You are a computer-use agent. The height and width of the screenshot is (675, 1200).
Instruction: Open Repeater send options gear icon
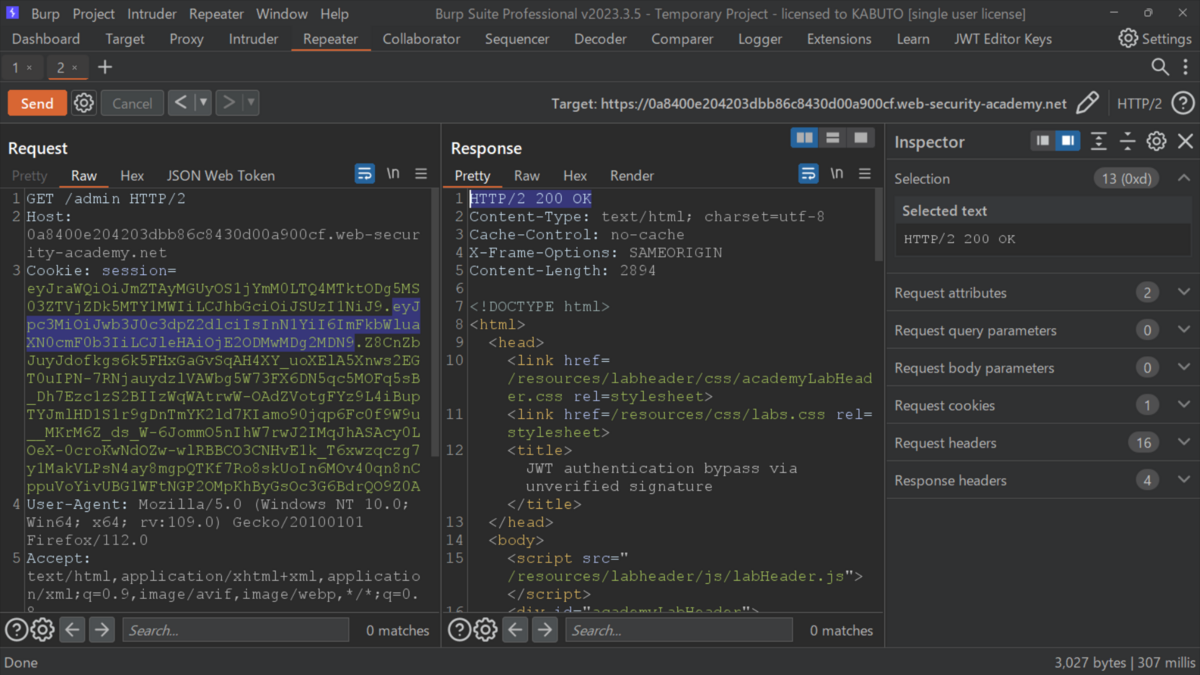[x=84, y=103]
